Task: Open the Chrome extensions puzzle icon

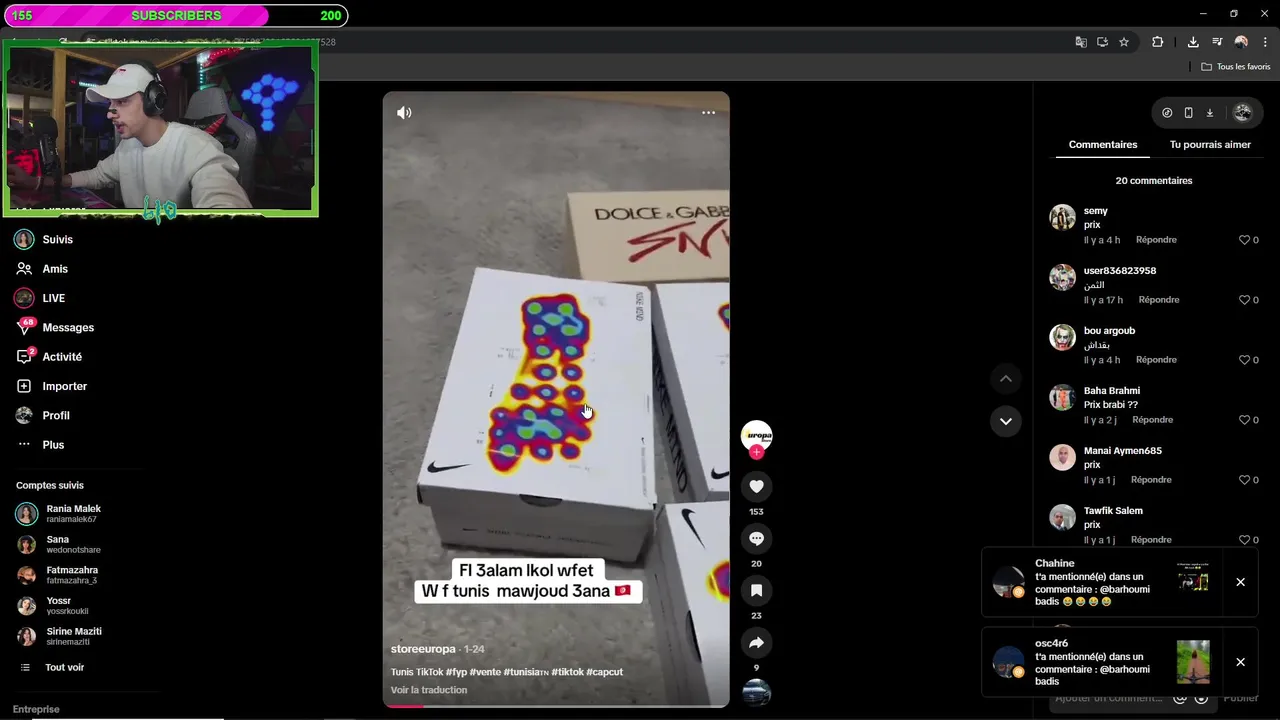Action: (1158, 42)
